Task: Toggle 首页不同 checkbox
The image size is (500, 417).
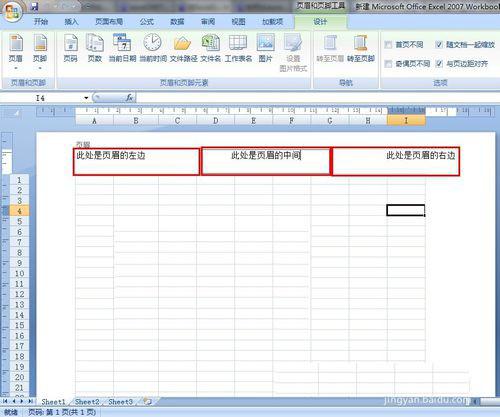Action: (388, 45)
